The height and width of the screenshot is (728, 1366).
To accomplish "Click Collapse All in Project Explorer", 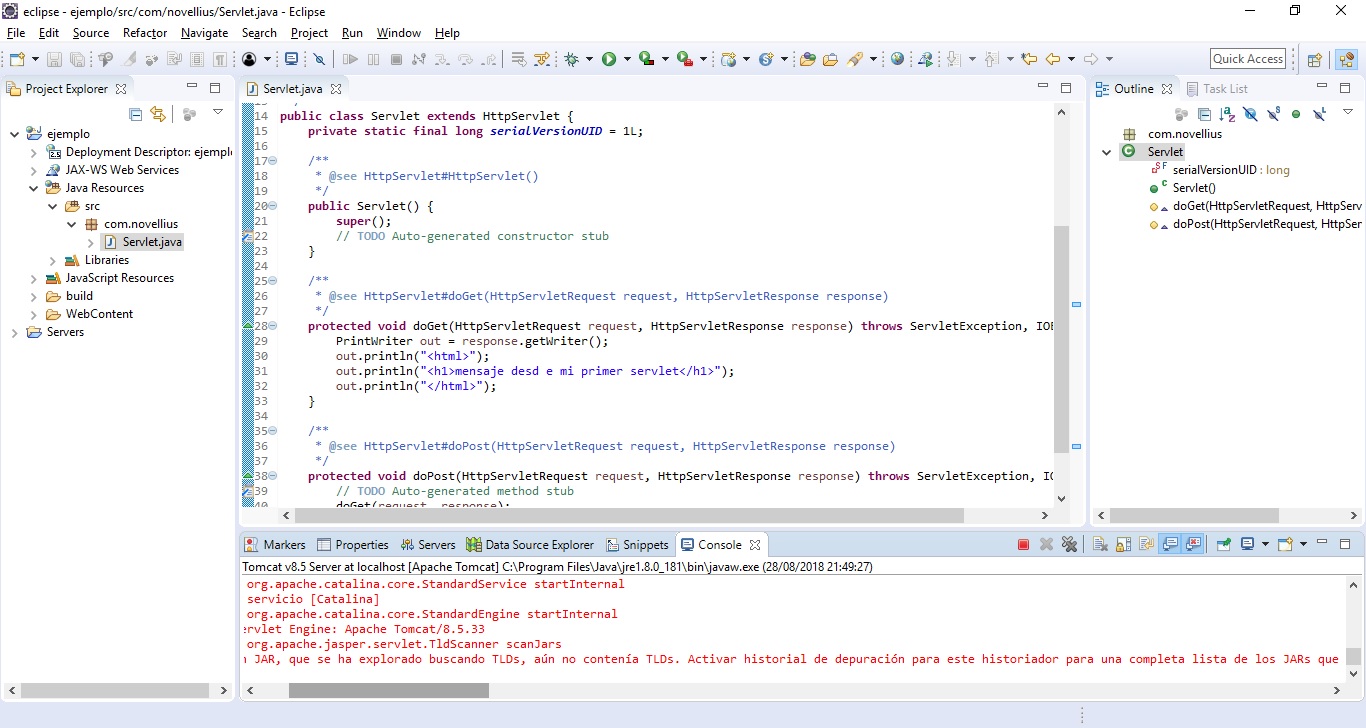I will click(x=135, y=114).
